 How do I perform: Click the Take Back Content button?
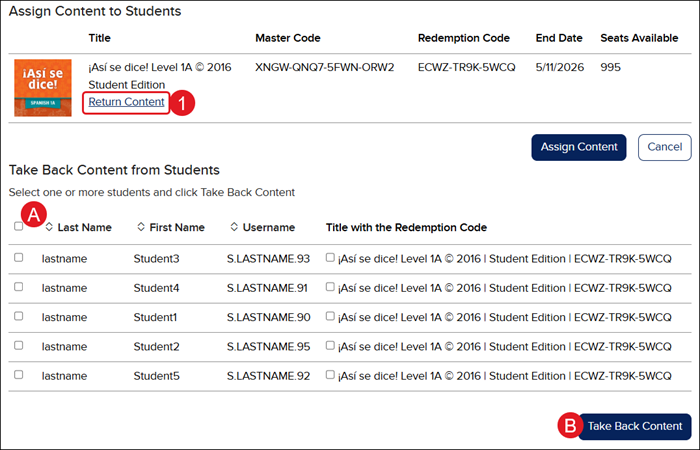coord(634,426)
